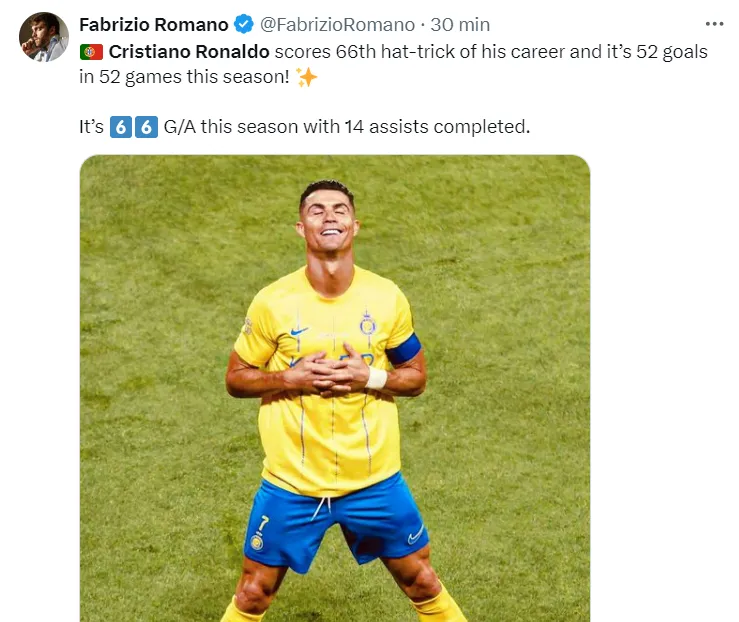
Task: Click the bold 'Cristiano Ronaldo' text
Action: [x=188, y=52]
